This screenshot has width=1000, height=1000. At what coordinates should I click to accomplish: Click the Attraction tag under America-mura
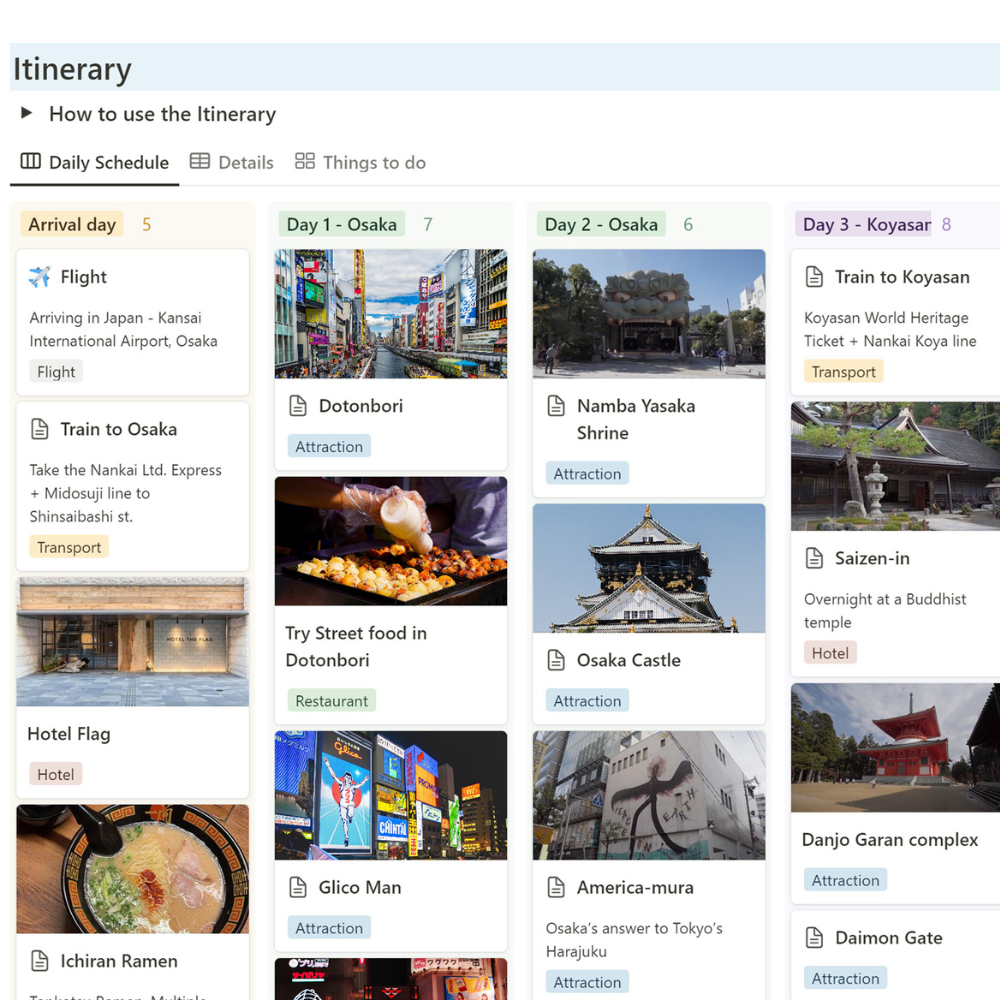click(587, 982)
